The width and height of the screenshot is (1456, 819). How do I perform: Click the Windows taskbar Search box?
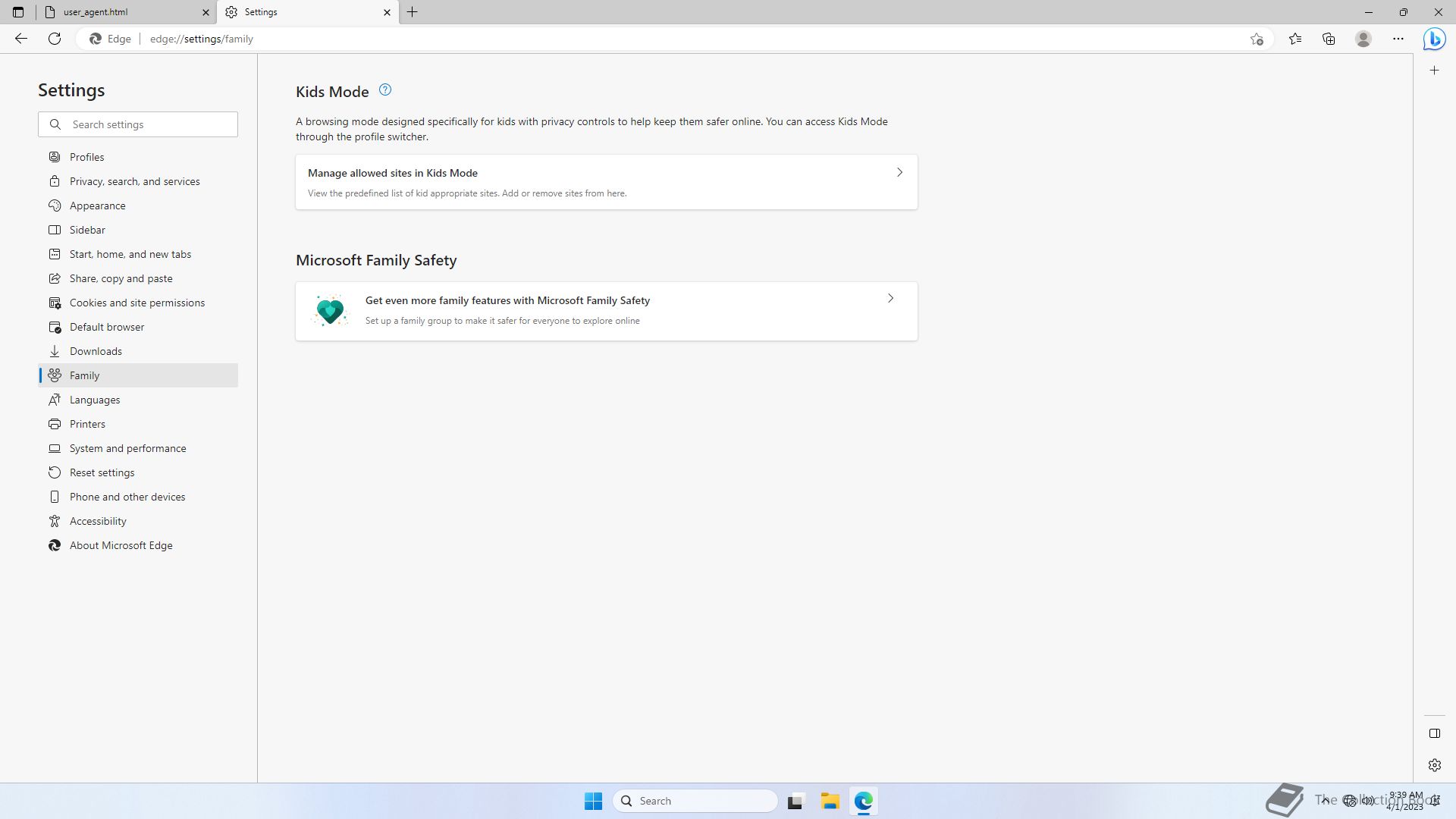[695, 801]
